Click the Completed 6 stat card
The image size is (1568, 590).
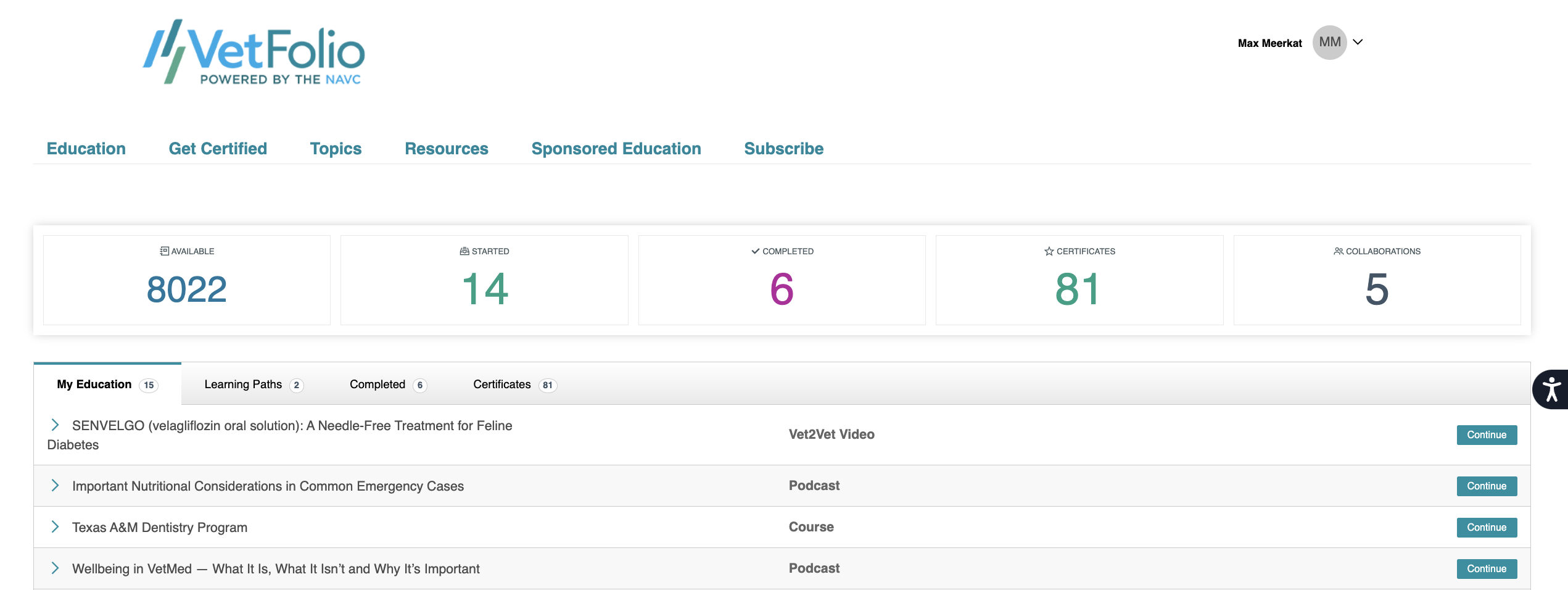(x=782, y=280)
